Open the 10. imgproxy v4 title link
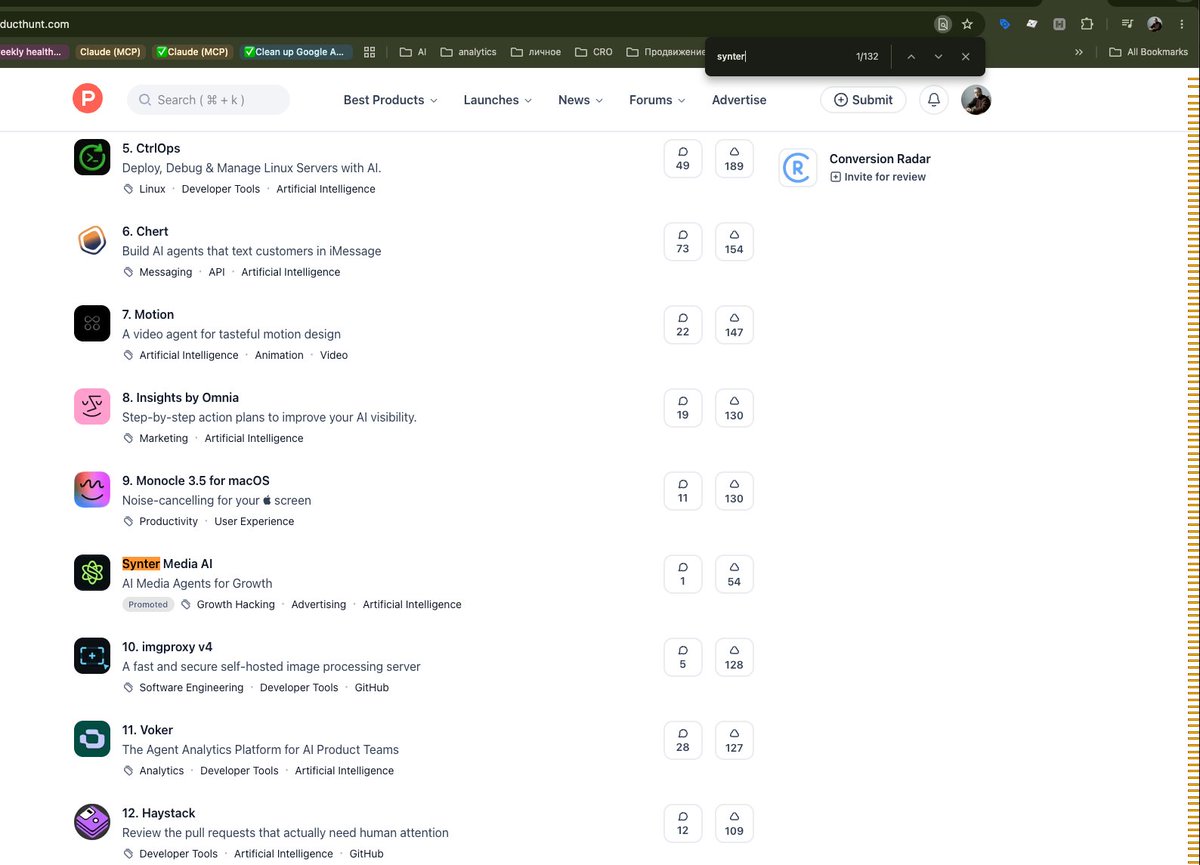 click(167, 646)
